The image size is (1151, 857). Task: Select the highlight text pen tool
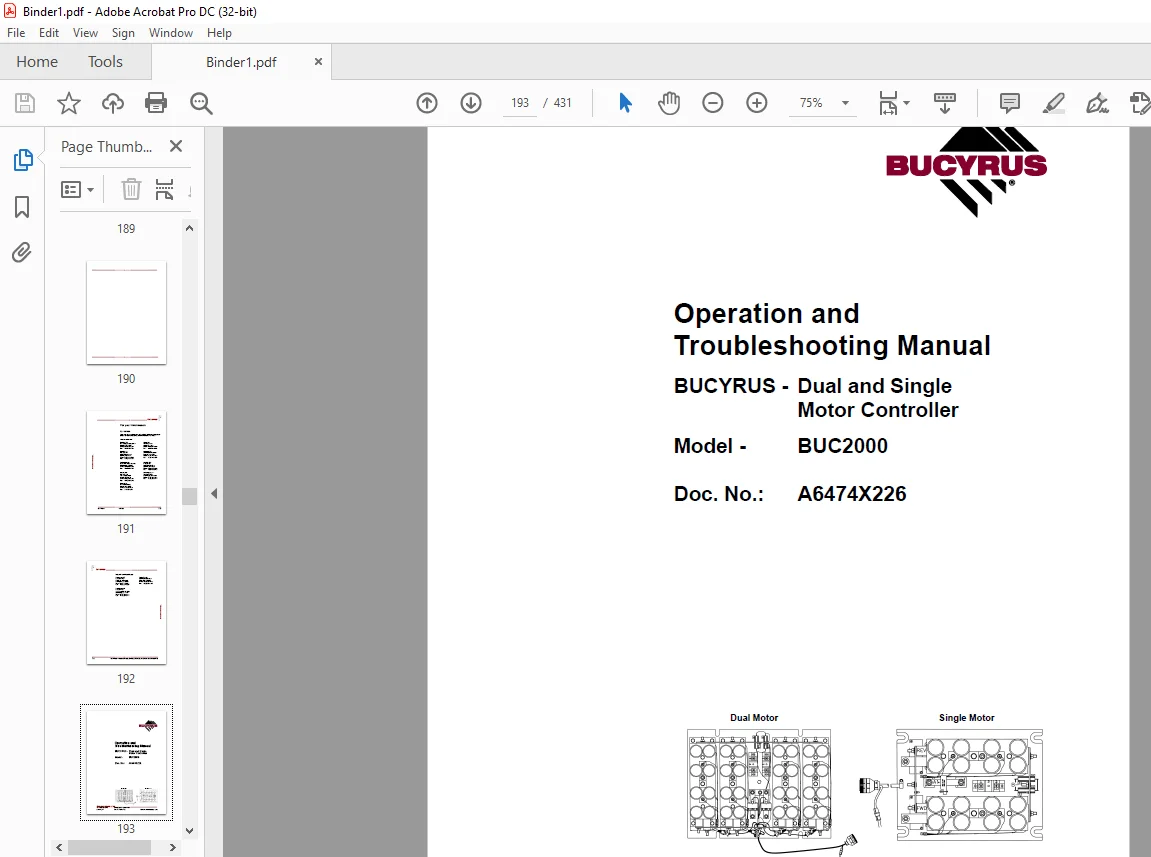tap(1053, 103)
